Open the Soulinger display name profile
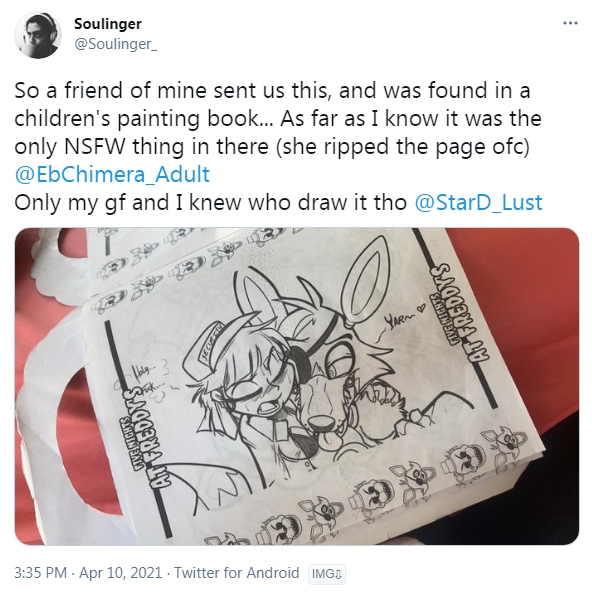The image size is (592, 600). 108,24
